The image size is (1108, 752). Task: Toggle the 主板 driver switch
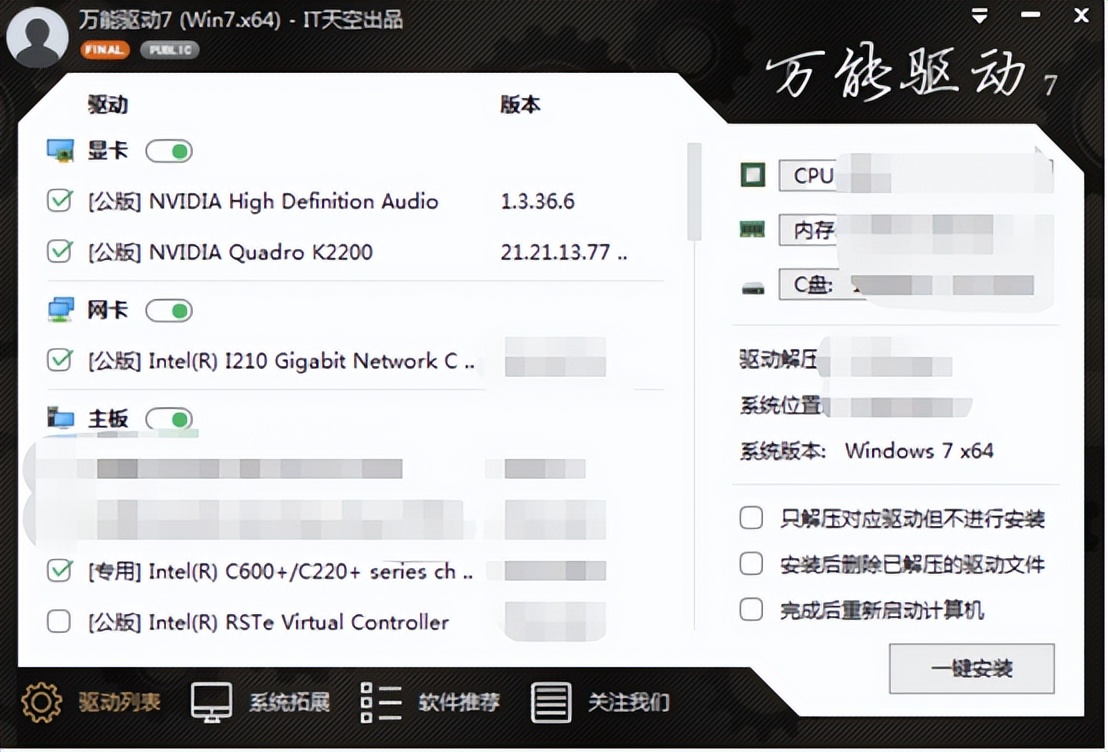[x=169, y=419]
